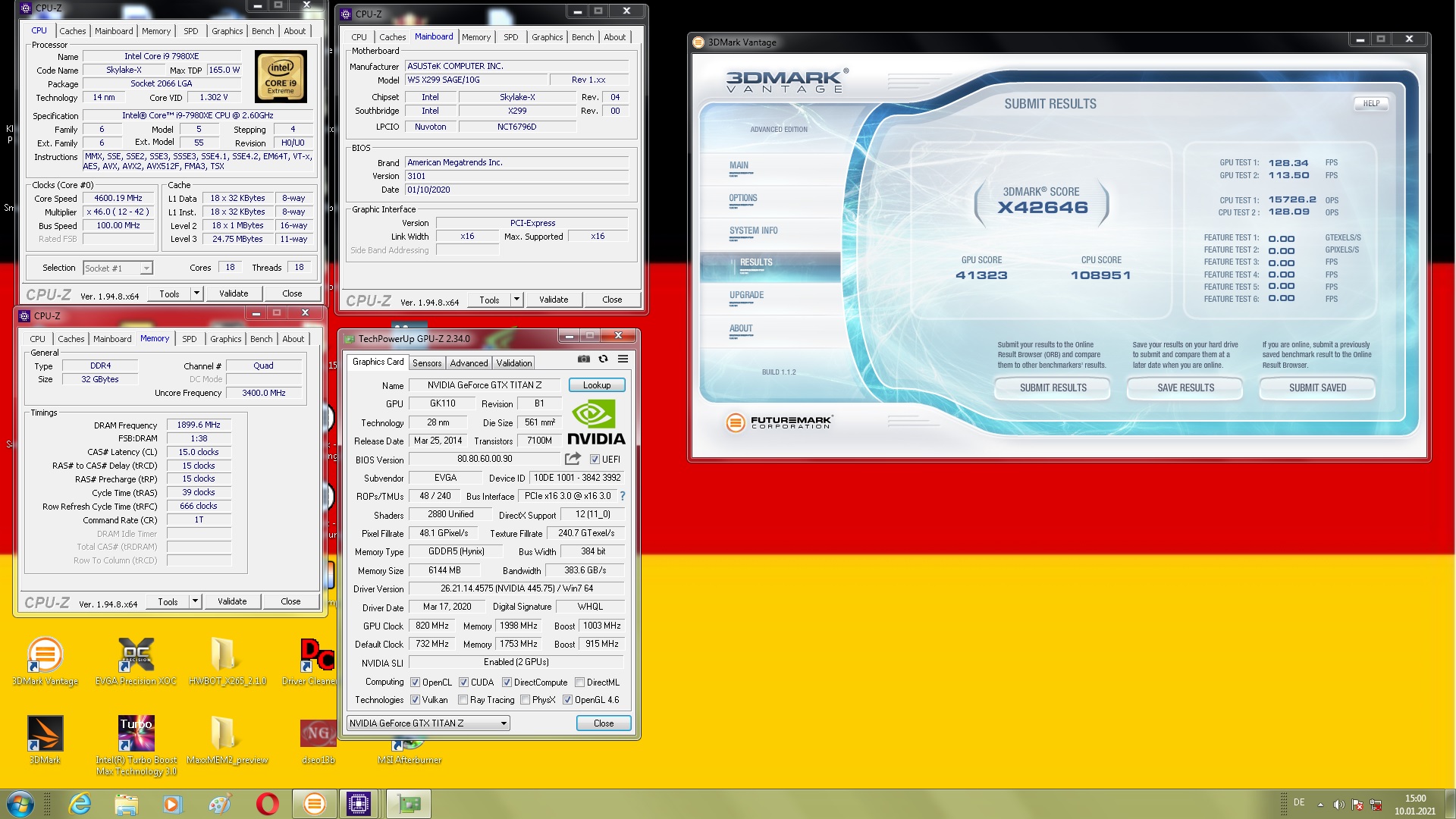Switch to the Sensors tab in GPU-Z
Viewport: 1456px width, 819px height.
427,363
